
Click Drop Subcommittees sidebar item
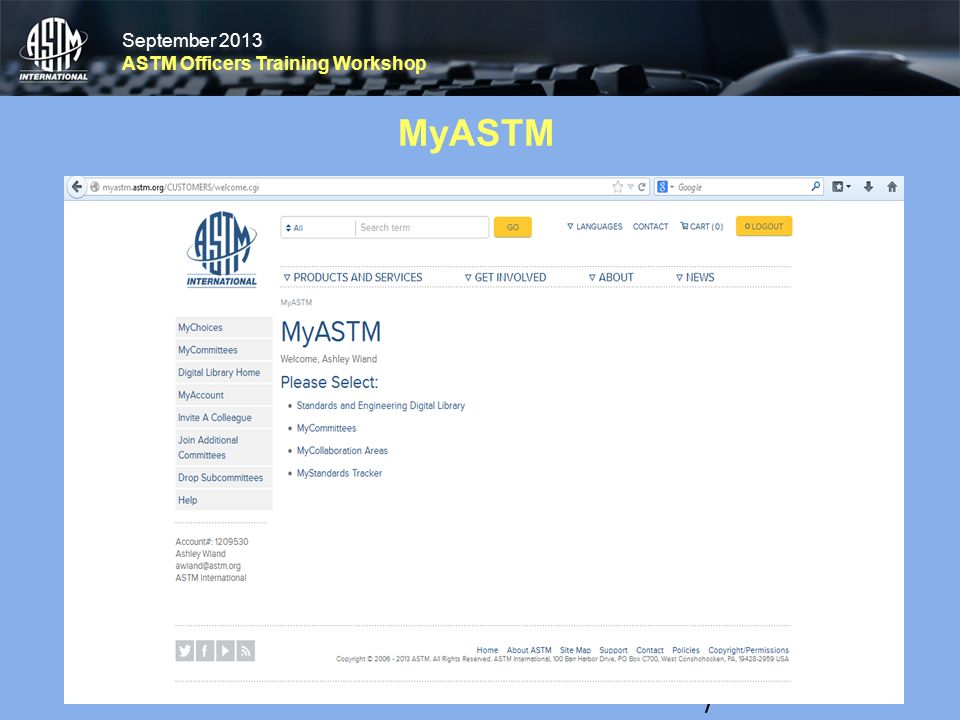coord(223,478)
